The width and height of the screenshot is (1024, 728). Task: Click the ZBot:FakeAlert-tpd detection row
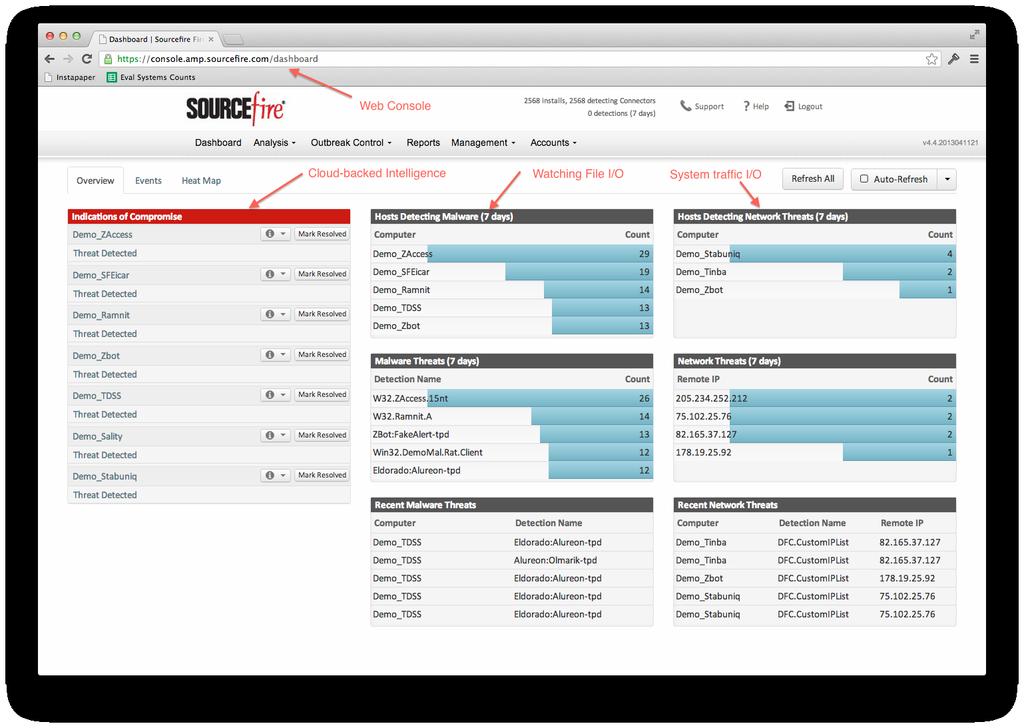[511, 434]
